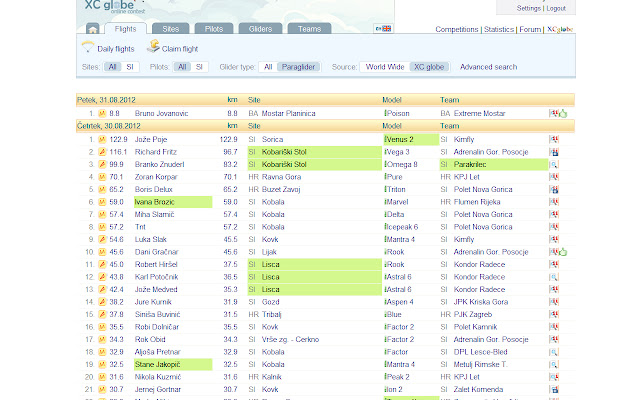Open team Extreme Mostar
The image size is (640, 400).
pyautogui.click(x=480, y=113)
